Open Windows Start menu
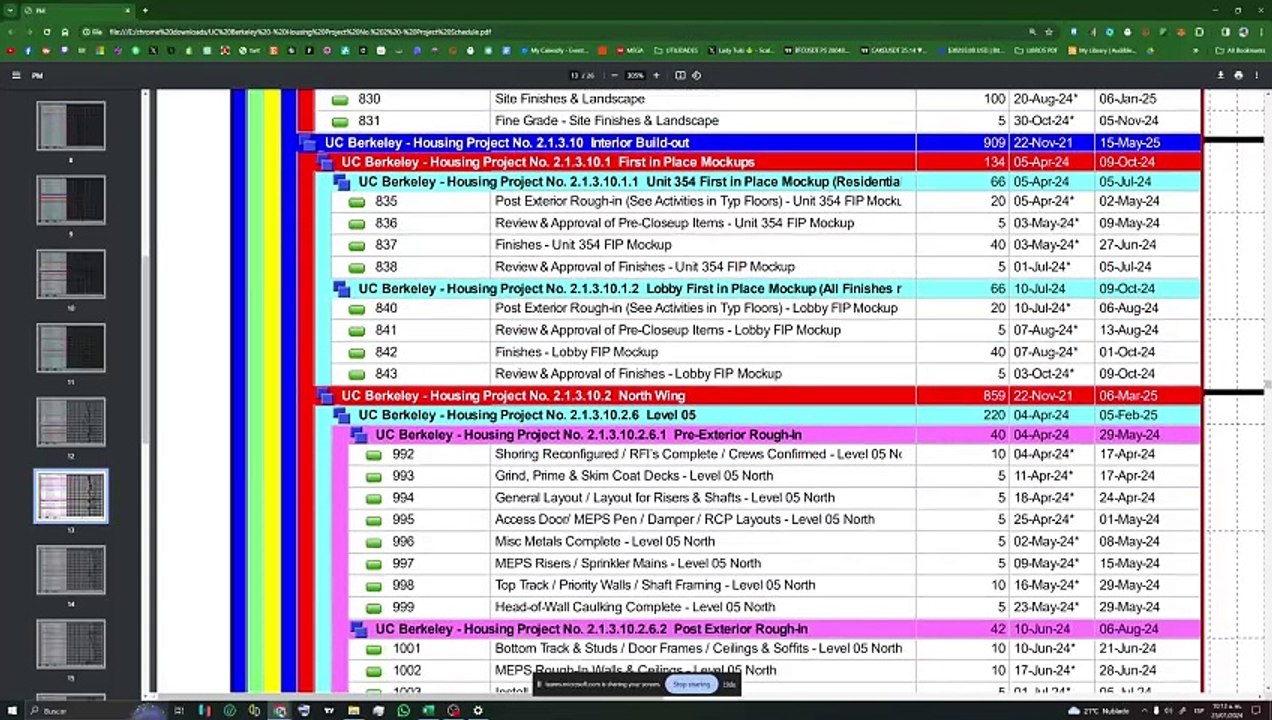 pyautogui.click(x=10, y=711)
